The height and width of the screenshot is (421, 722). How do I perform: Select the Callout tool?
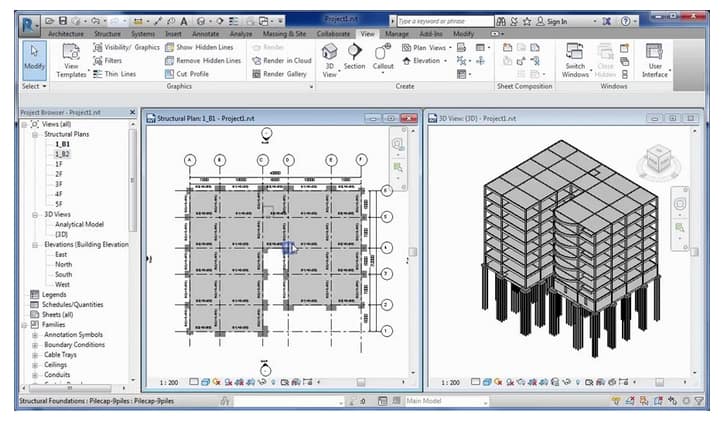pos(383,58)
